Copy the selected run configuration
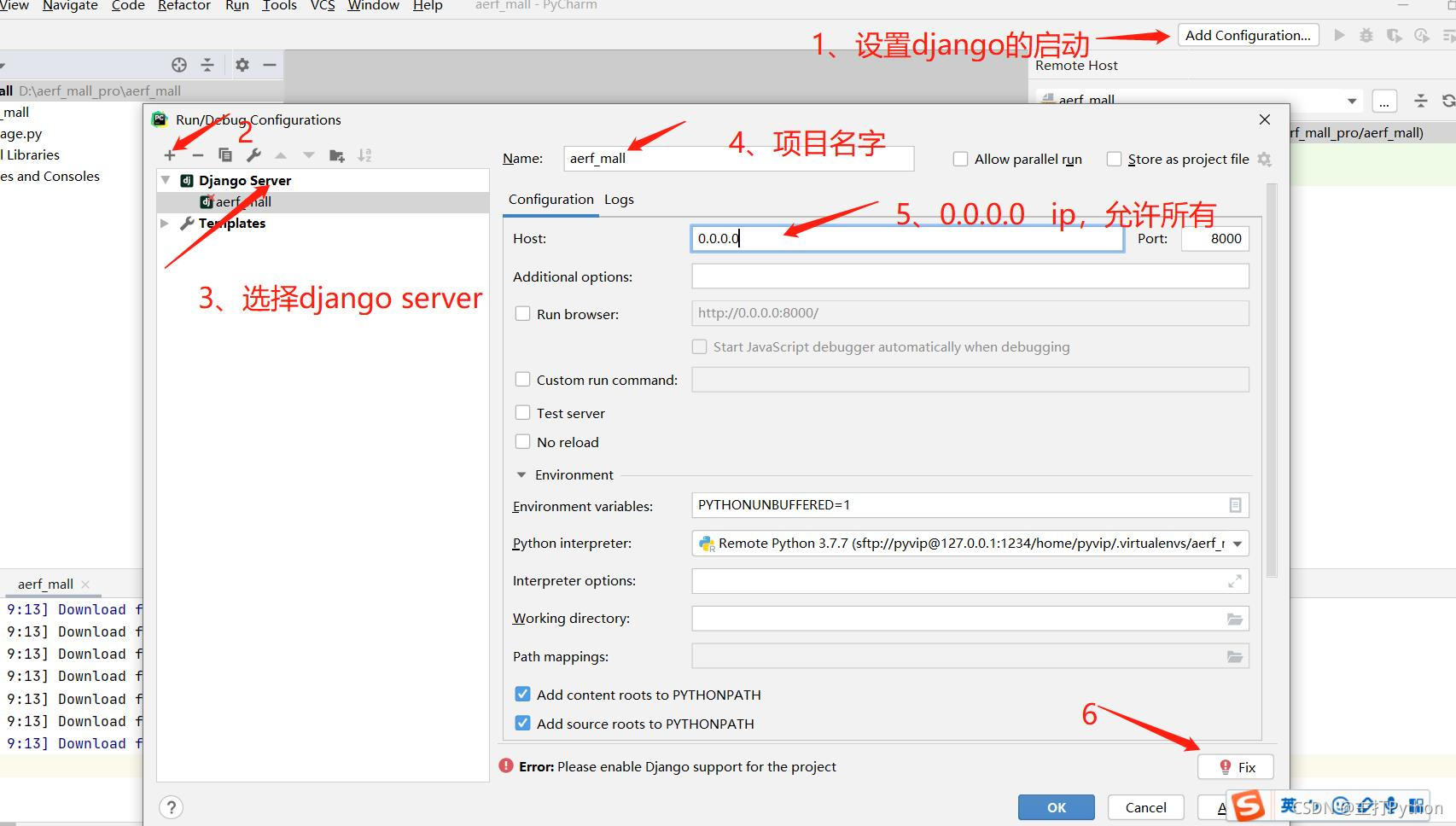 tap(225, 155)
